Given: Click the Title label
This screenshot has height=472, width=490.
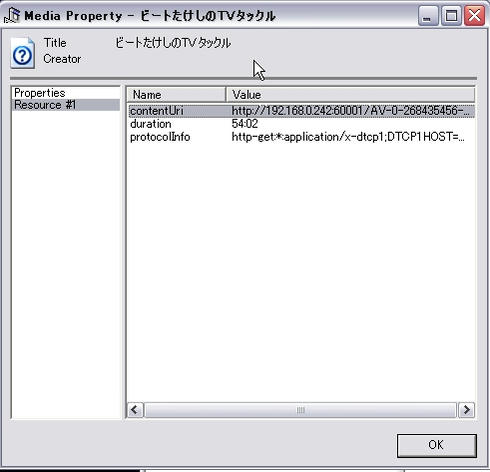Looking at the screenshot, I should (x=55, y=43).
